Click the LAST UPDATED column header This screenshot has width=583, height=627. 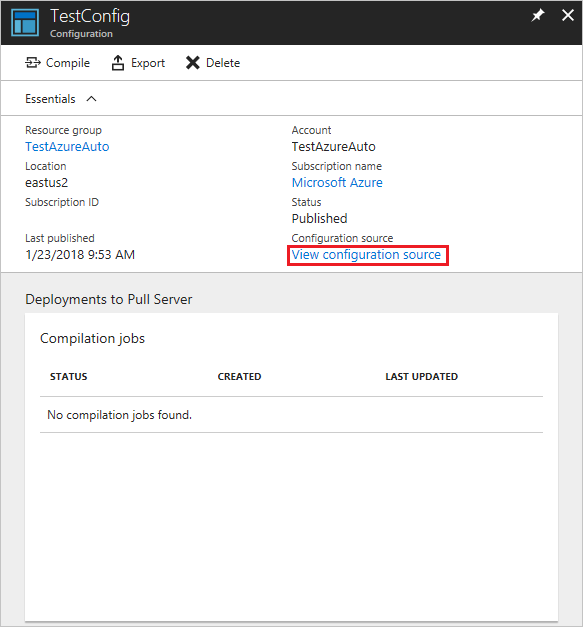coord(421,377)
